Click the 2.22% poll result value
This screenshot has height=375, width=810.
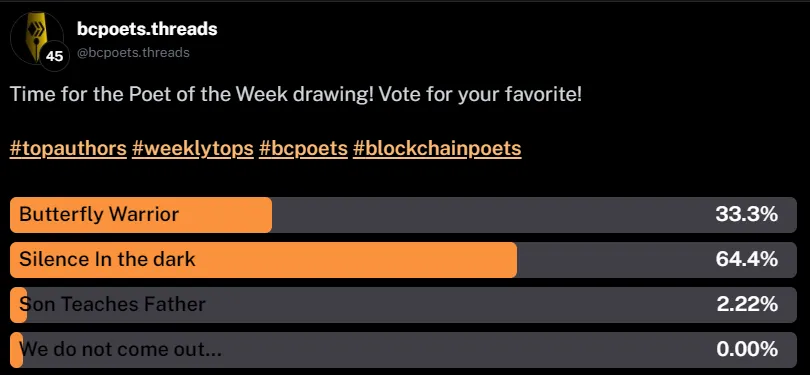pos(747,305)
